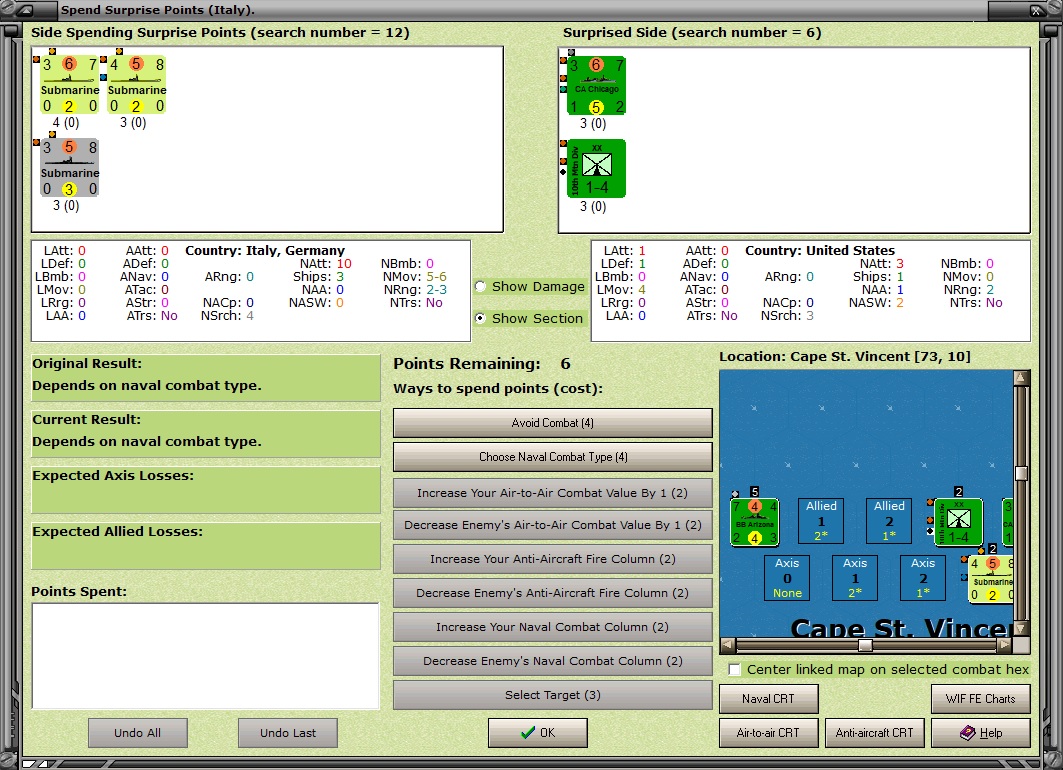Click Decrease Enemy's Naval Combat Column
The height and width of the screenshot is (770, 1063).
(553, 661)
